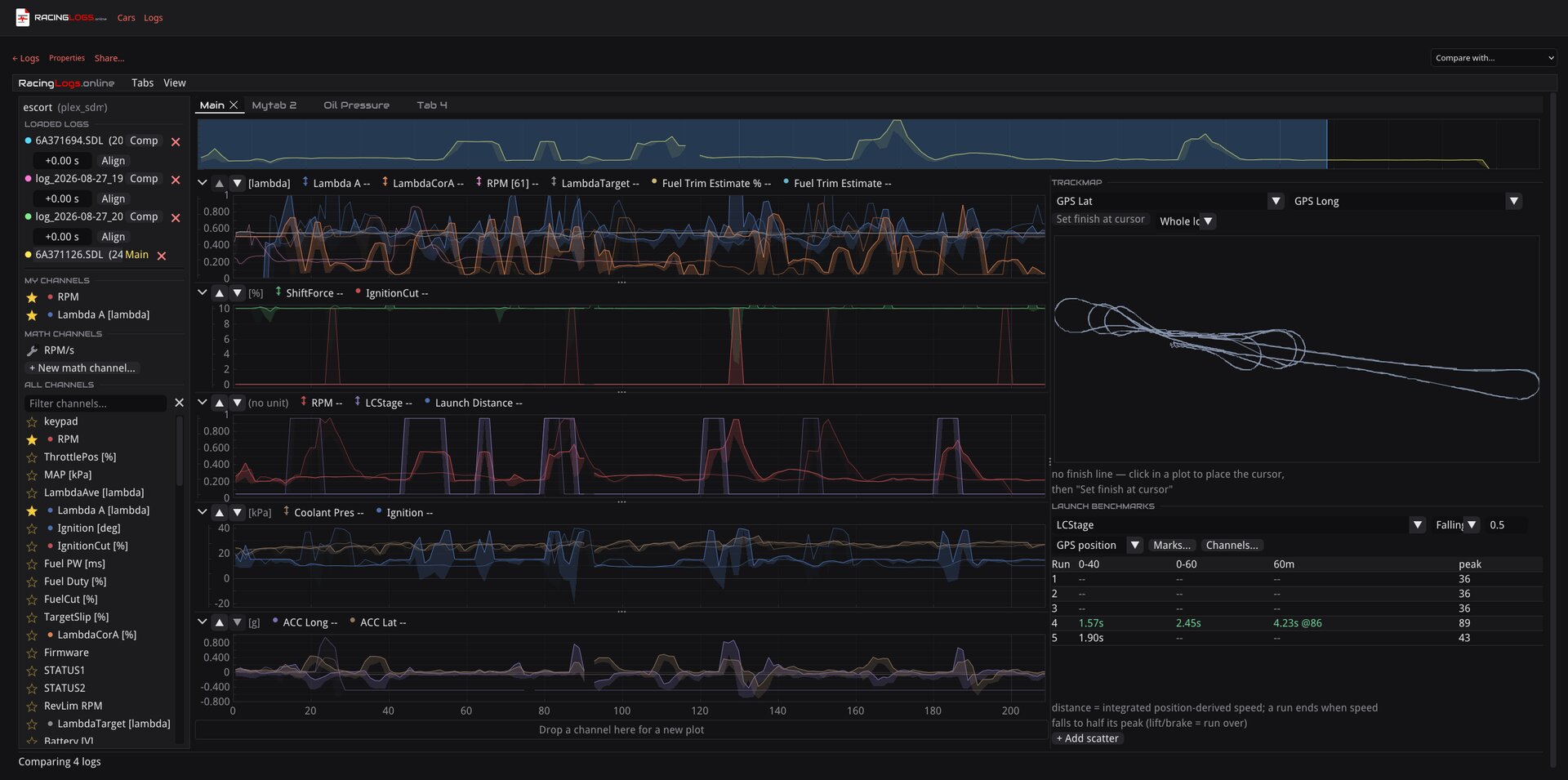1568x780 pixels.
Task: Collapse the ShiftForce plot chevron
Action: click(x=203, y=292)
